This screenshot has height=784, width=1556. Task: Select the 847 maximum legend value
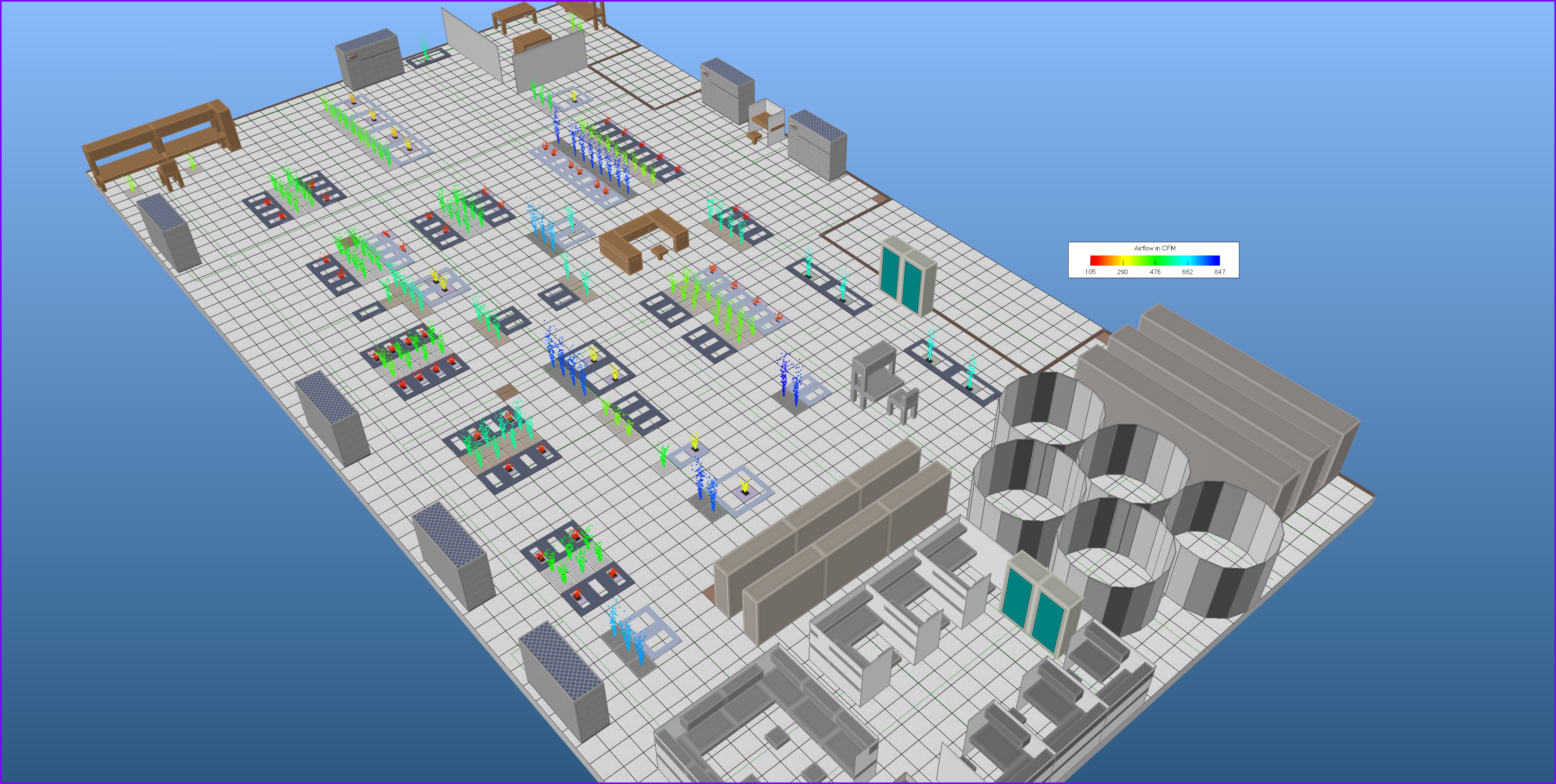1220,272
